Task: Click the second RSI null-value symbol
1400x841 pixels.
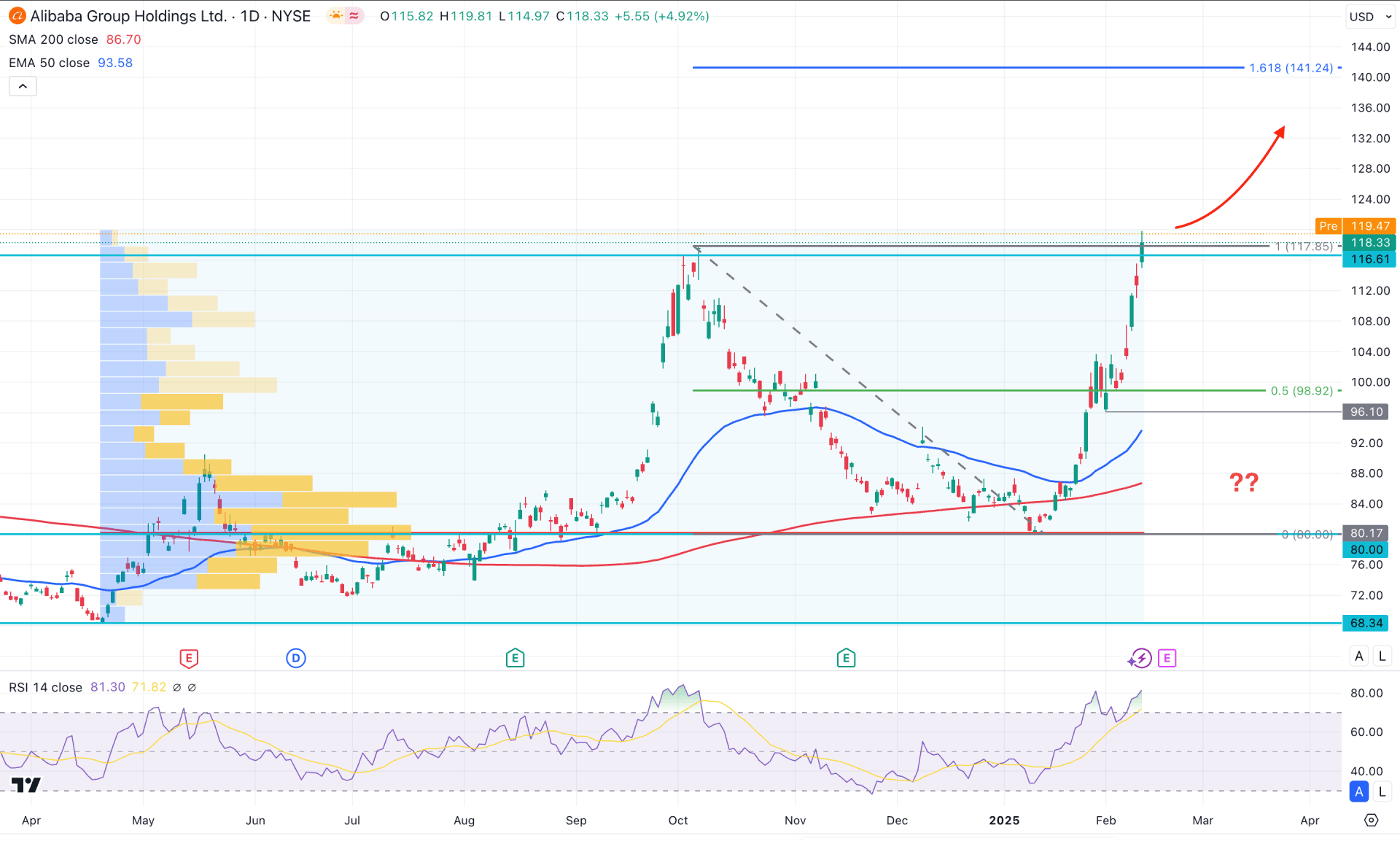Action: click(x=192, y=687)
